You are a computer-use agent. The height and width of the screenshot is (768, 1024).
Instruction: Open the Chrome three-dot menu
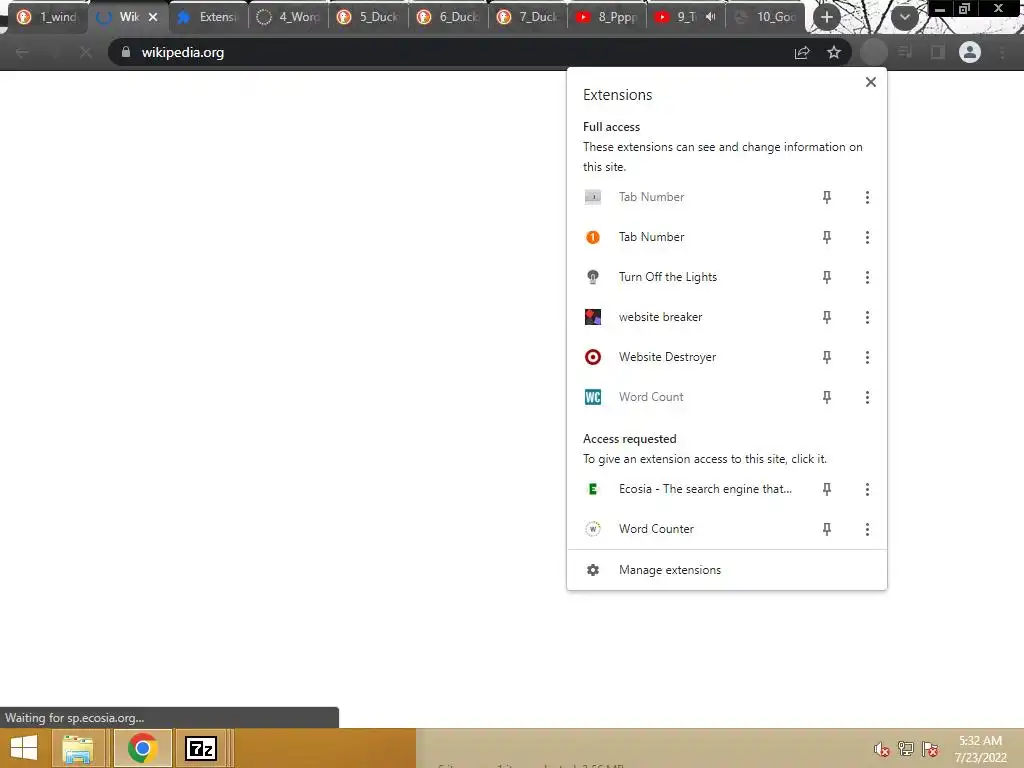[x=1002, y=52]
